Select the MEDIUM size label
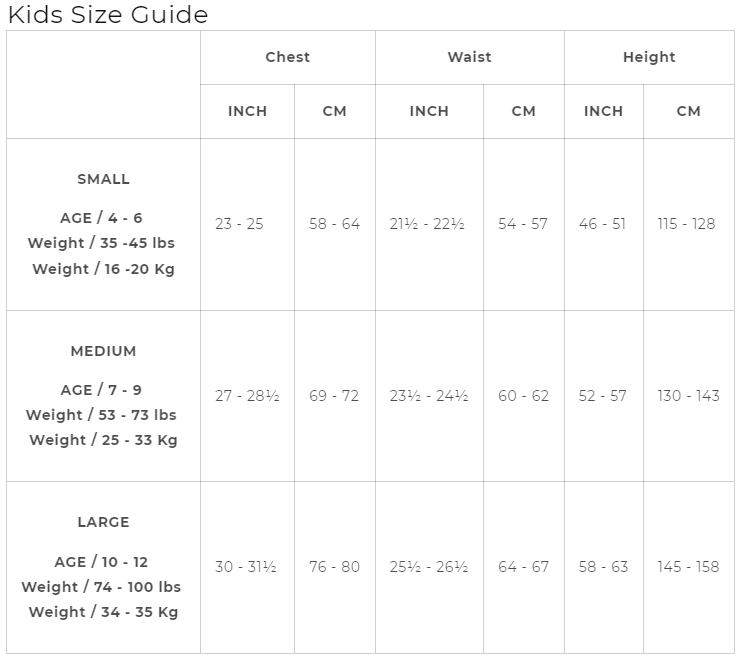This screenshot has height=661, width=745. [x=103, y=351]
